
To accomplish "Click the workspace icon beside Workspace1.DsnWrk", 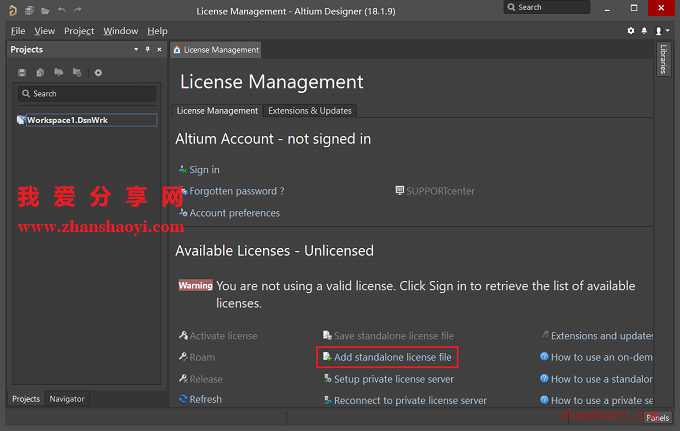I will click(x=21, y=120).
